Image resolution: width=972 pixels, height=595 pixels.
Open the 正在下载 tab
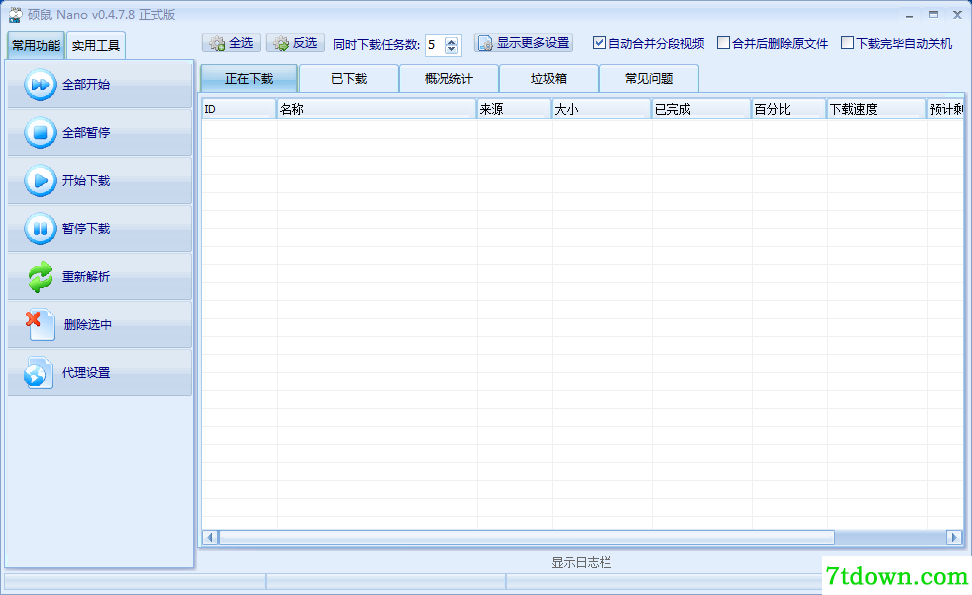point(249,79)
